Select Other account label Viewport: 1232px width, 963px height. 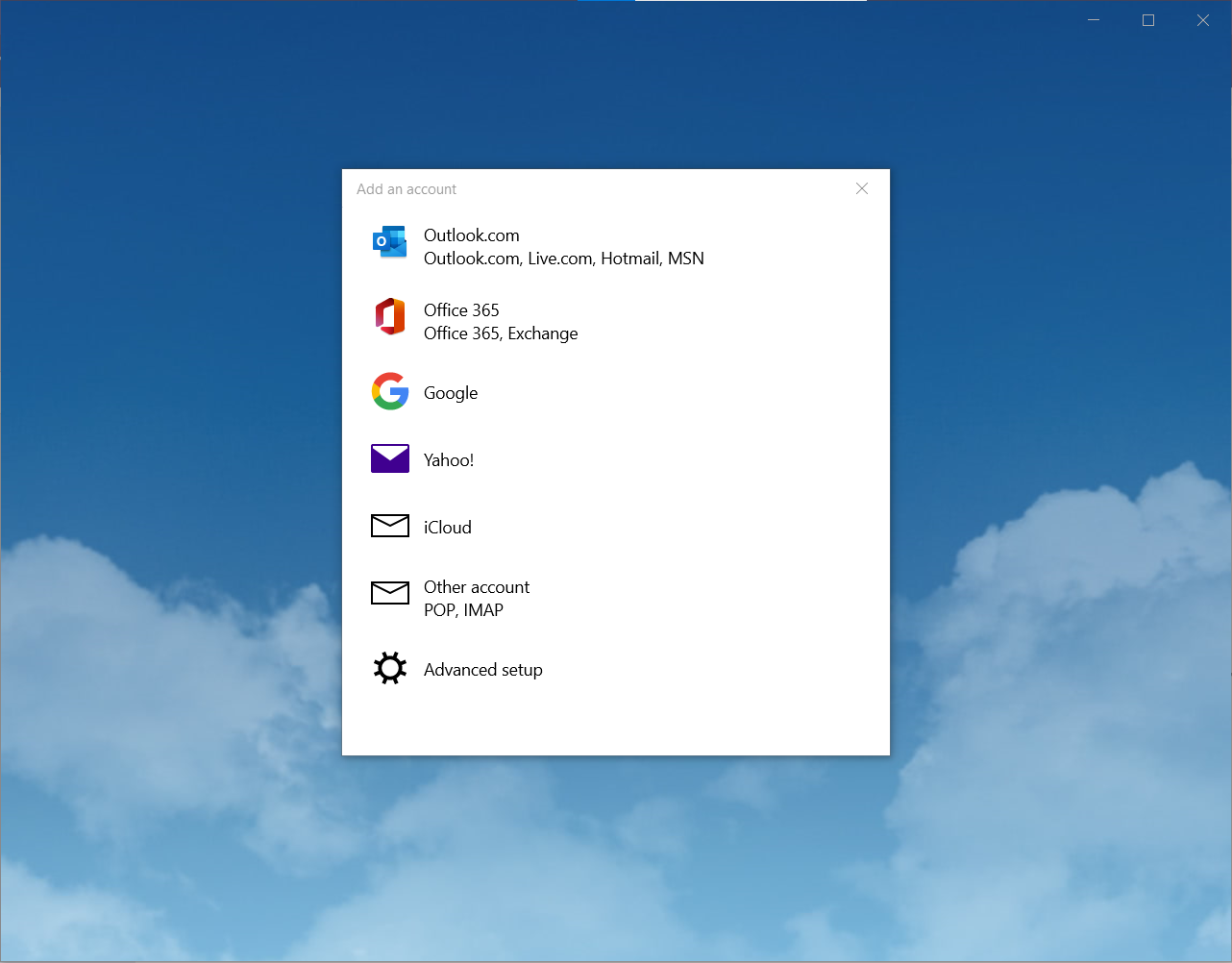tap(477, 587)
